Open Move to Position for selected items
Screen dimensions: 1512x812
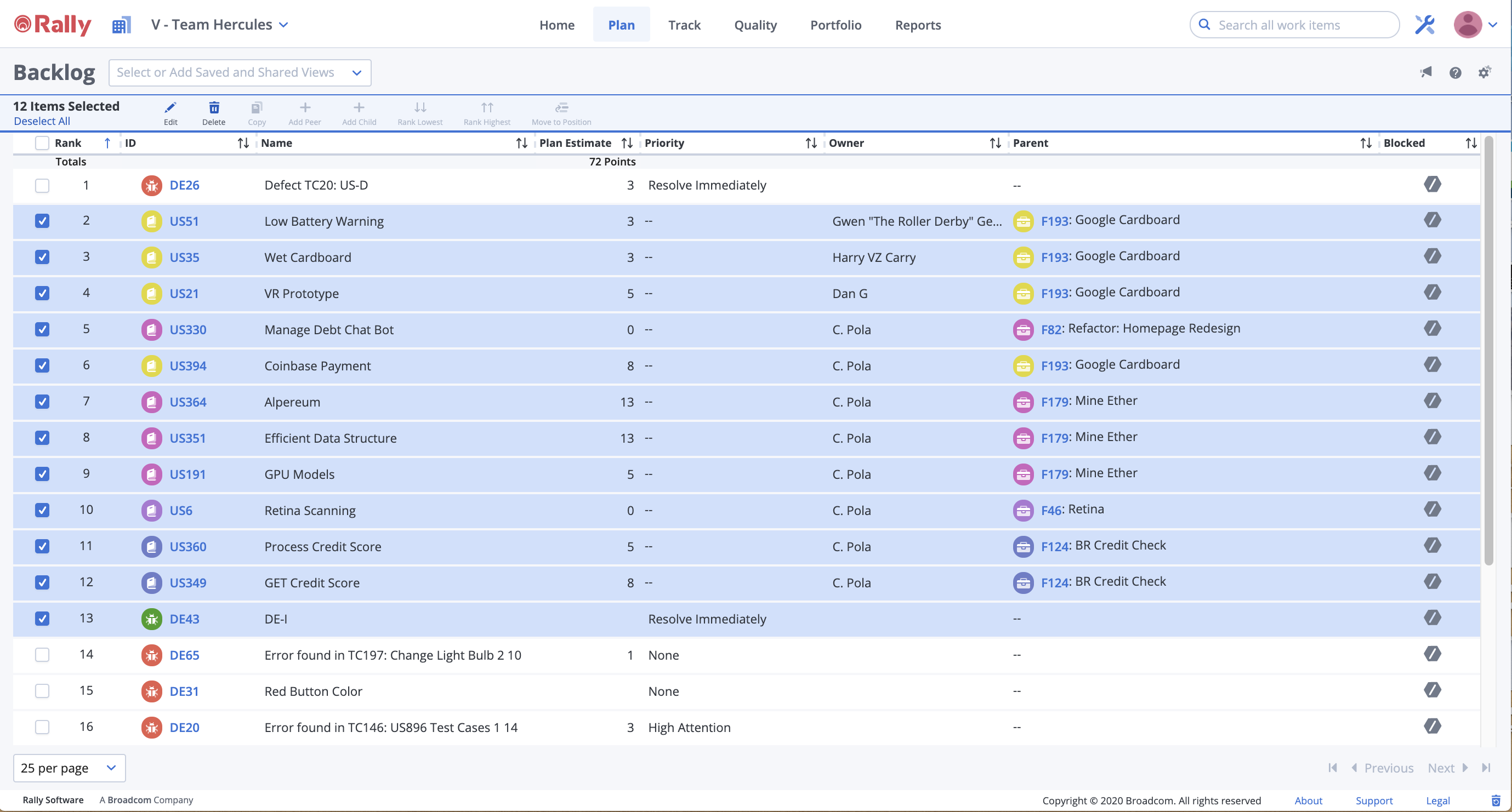560,112
